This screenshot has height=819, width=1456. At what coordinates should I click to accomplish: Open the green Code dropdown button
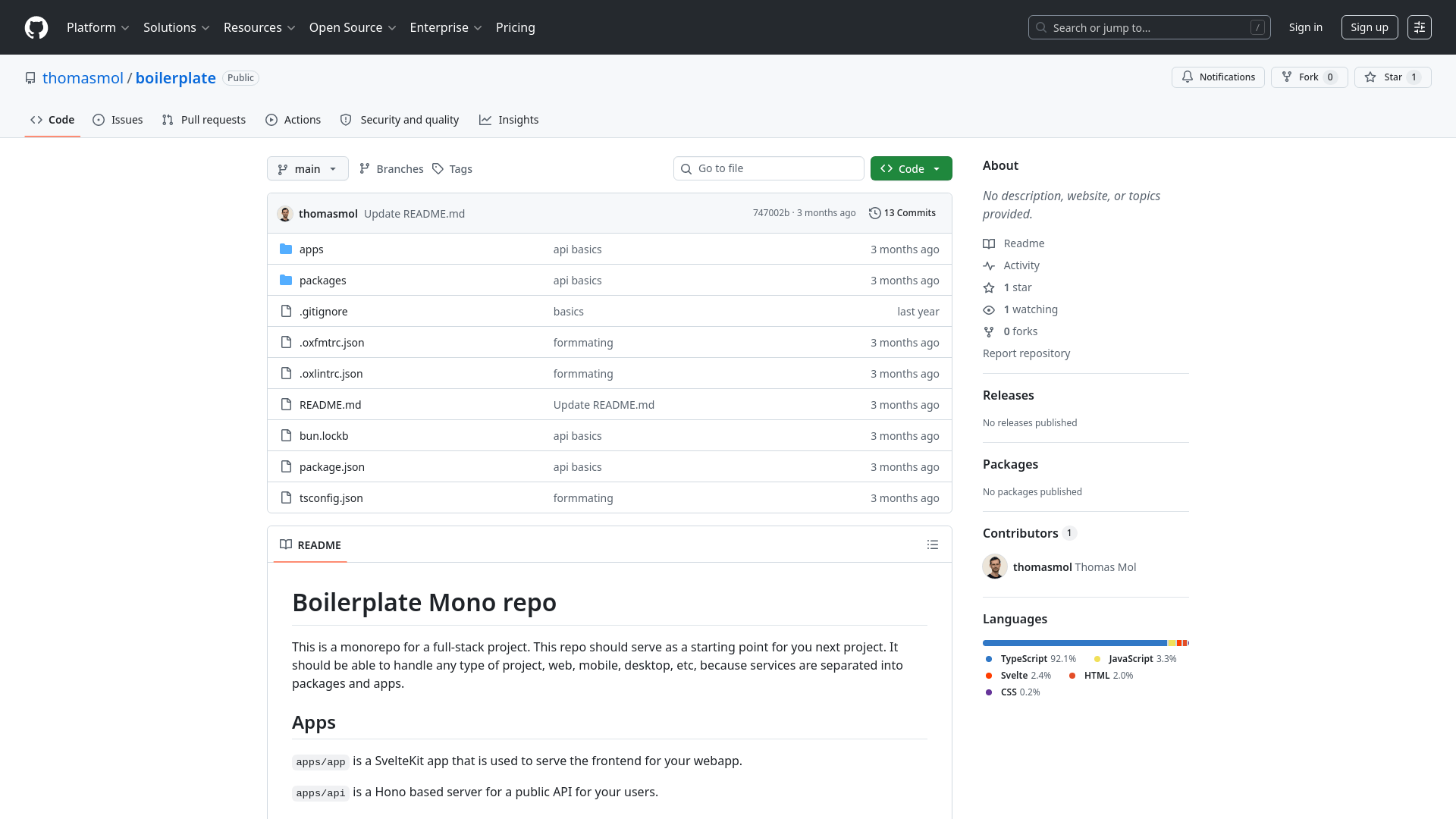point(911,168)
